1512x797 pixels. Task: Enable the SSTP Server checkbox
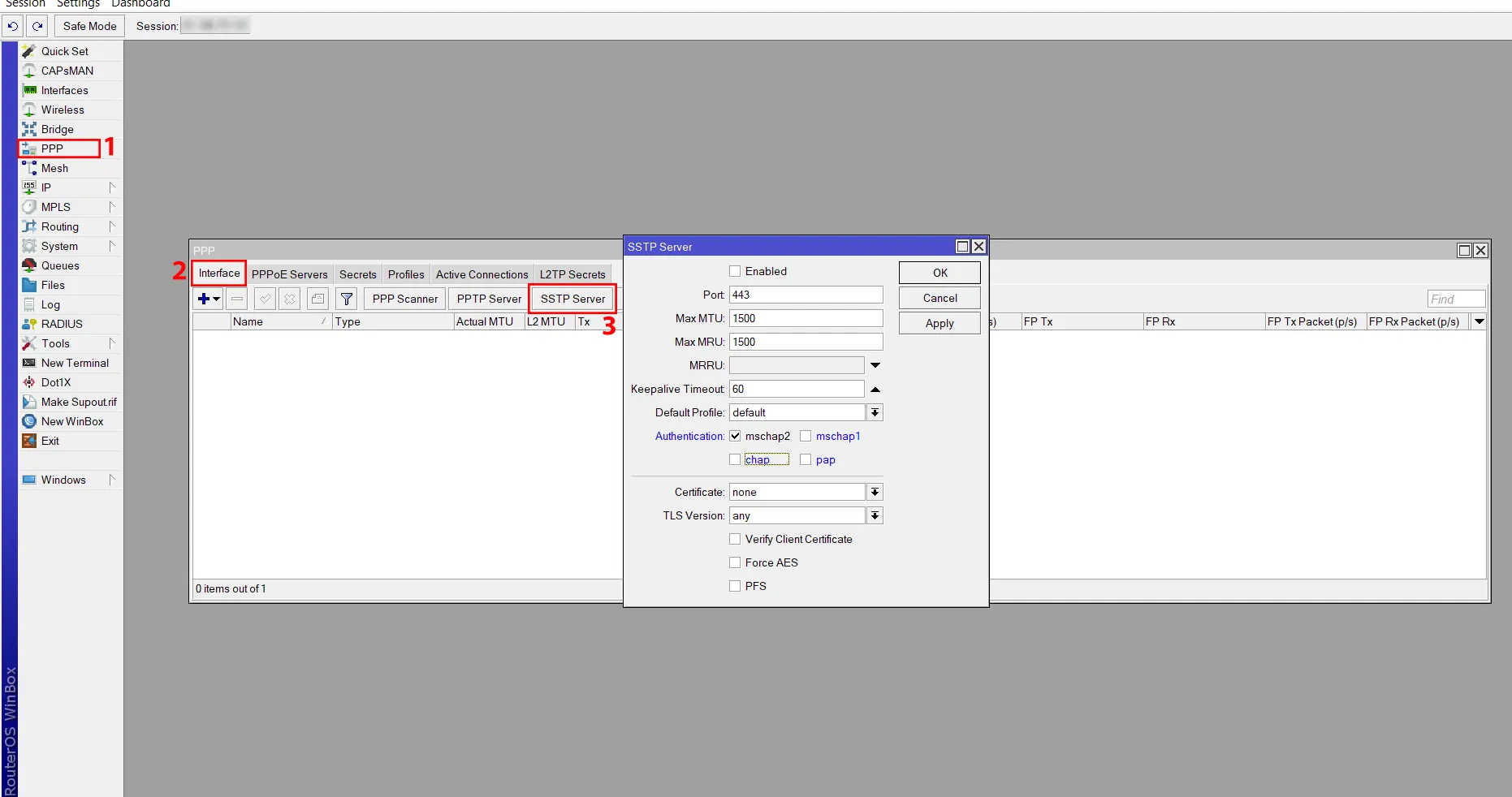(735, 271)
